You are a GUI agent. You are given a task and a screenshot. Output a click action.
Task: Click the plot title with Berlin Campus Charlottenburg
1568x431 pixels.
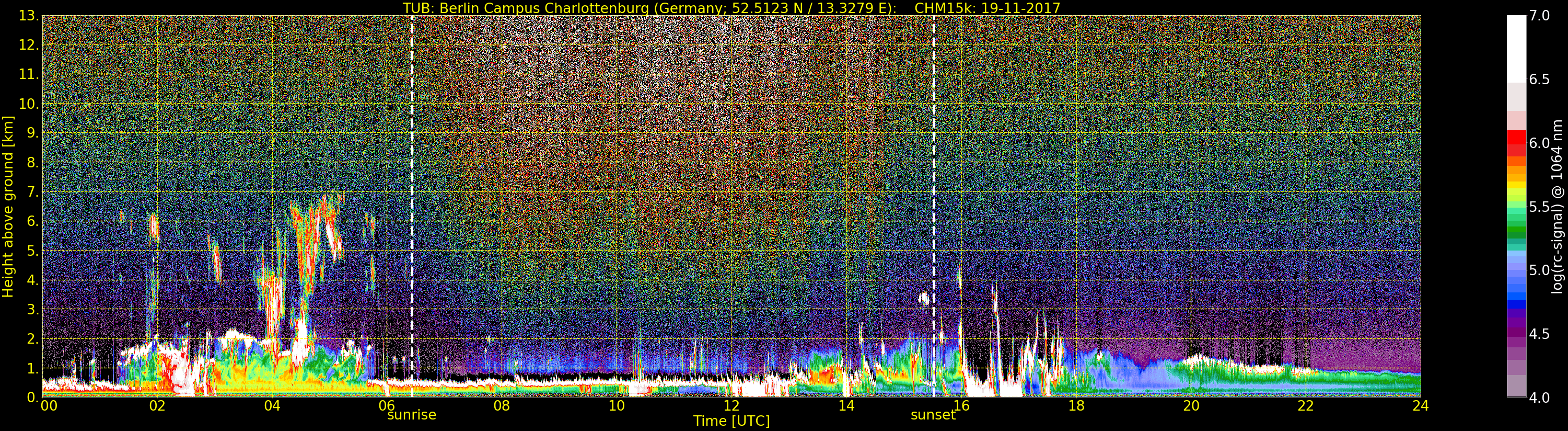[x=731, y=8]
